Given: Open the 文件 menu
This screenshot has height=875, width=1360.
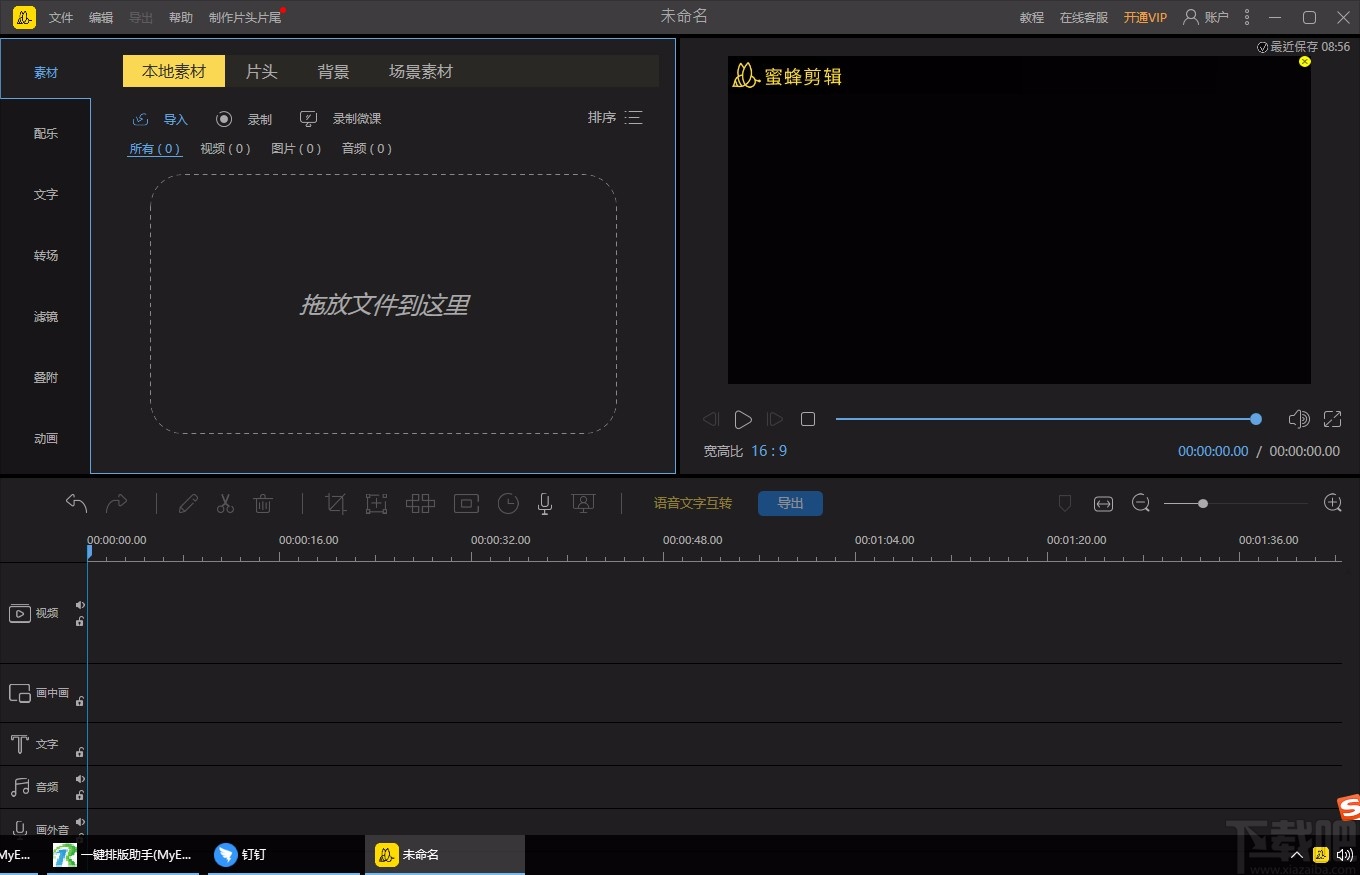Looking at the screenshot, I should click(61, 18).
